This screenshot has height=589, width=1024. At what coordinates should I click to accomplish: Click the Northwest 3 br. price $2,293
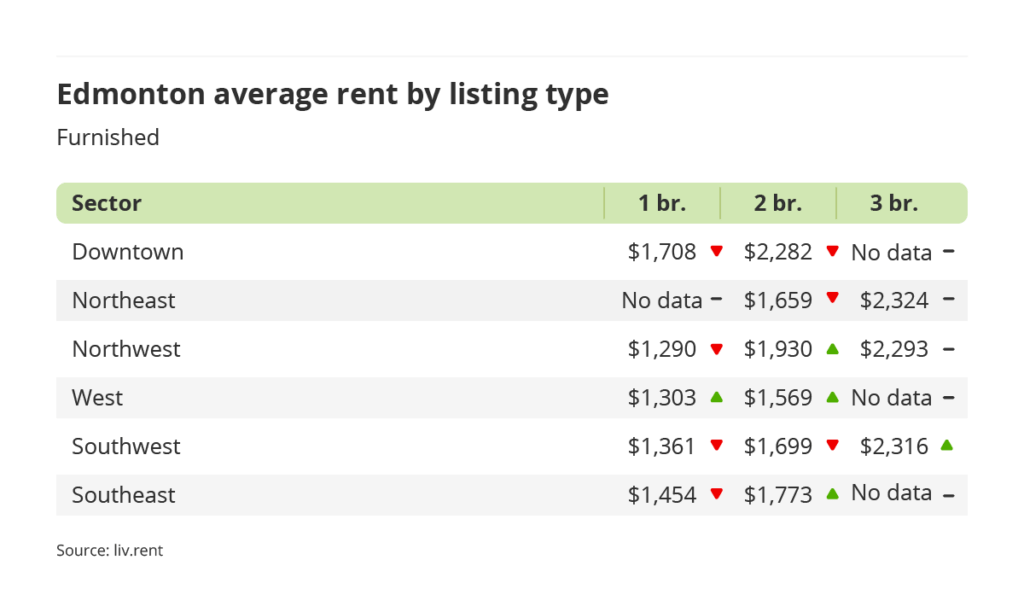(x=894, y=349)
